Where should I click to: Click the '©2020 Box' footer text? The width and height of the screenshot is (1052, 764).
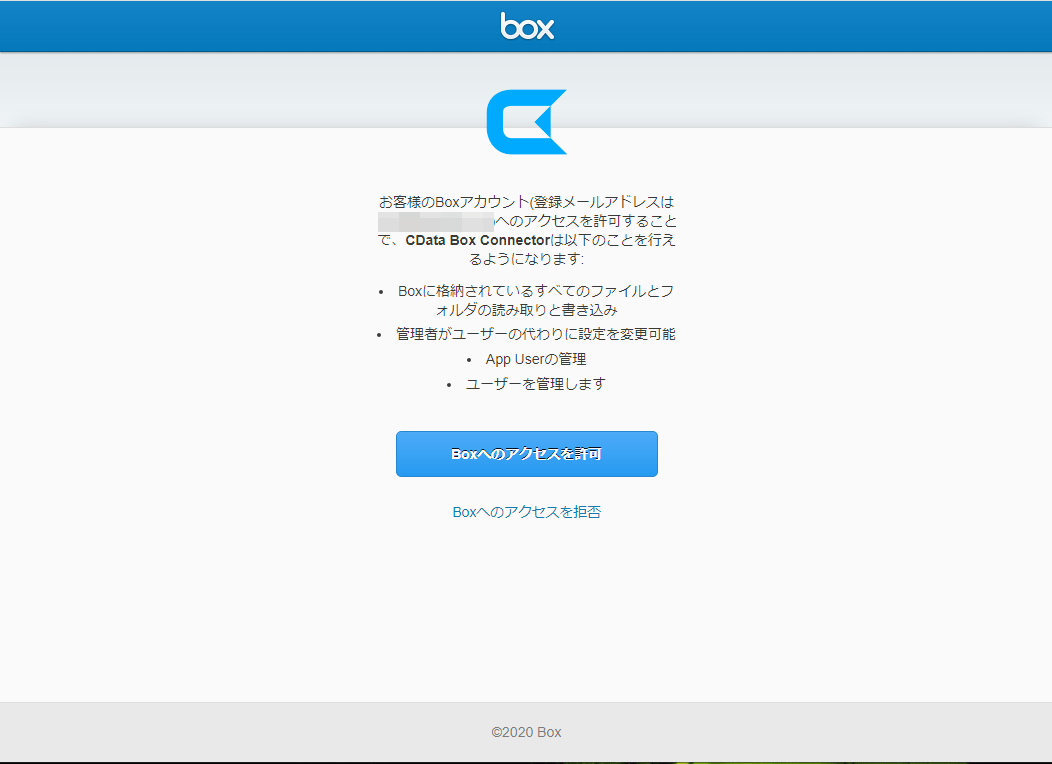coord(527,732)
